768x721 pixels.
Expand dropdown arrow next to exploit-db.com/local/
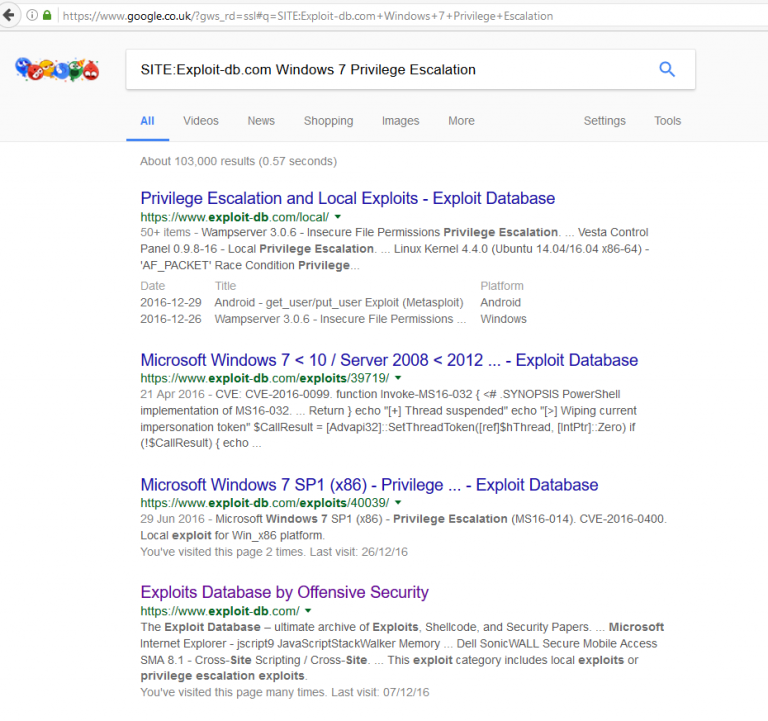tap(337, 217)
